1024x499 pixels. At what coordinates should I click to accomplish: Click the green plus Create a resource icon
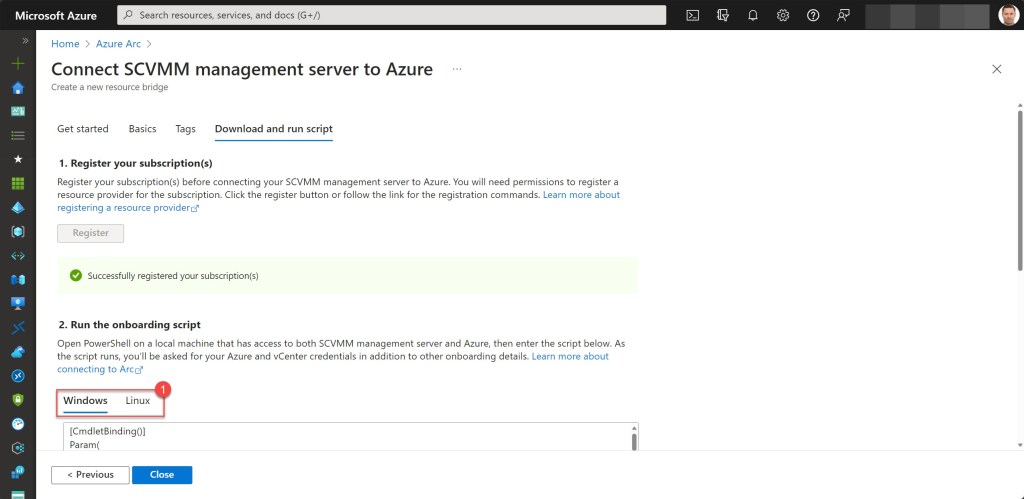(17, 63)
